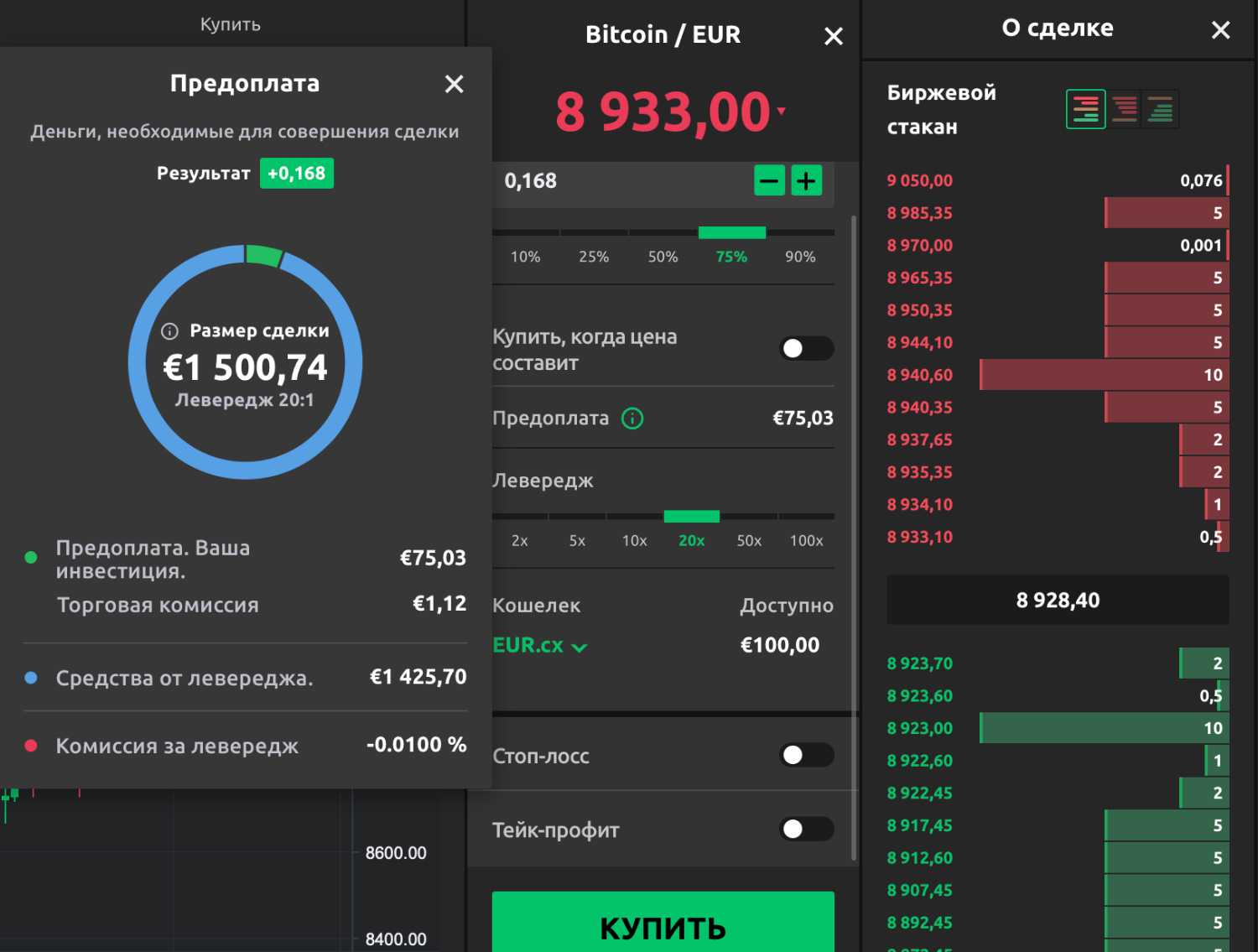Close the О сделке panel
This screenshot has height=952, width=1258.
[x=1220, y=30]
